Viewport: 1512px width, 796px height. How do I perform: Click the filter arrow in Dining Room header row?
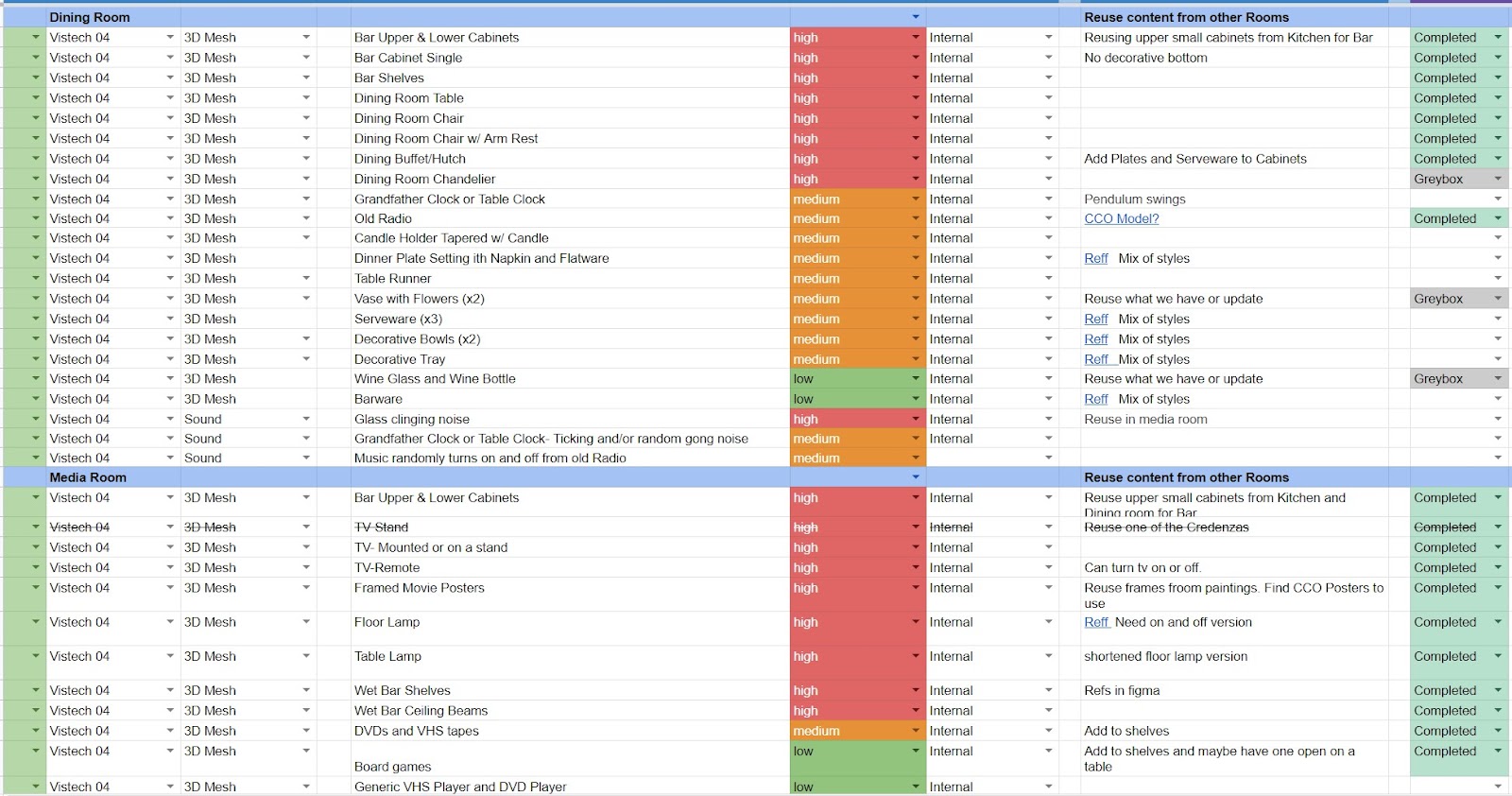(x=915, y=17)
